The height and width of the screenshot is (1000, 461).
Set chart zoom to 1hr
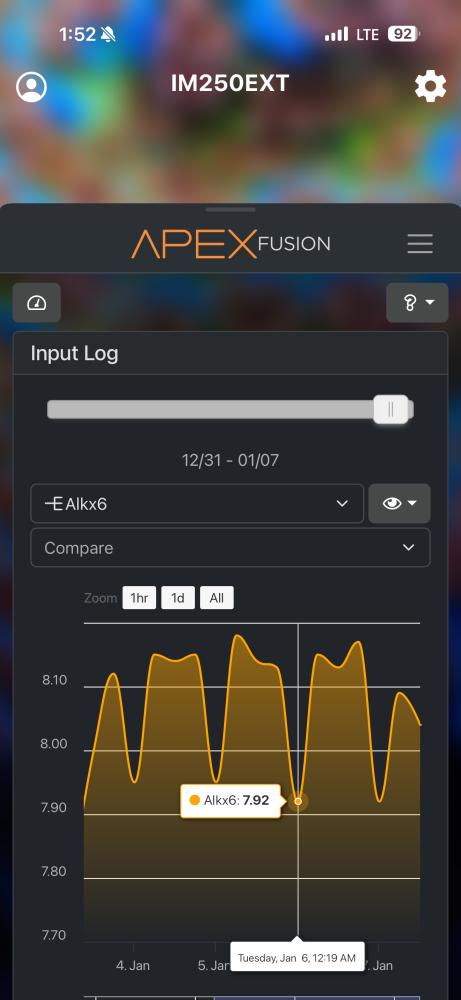coord(139,598)
